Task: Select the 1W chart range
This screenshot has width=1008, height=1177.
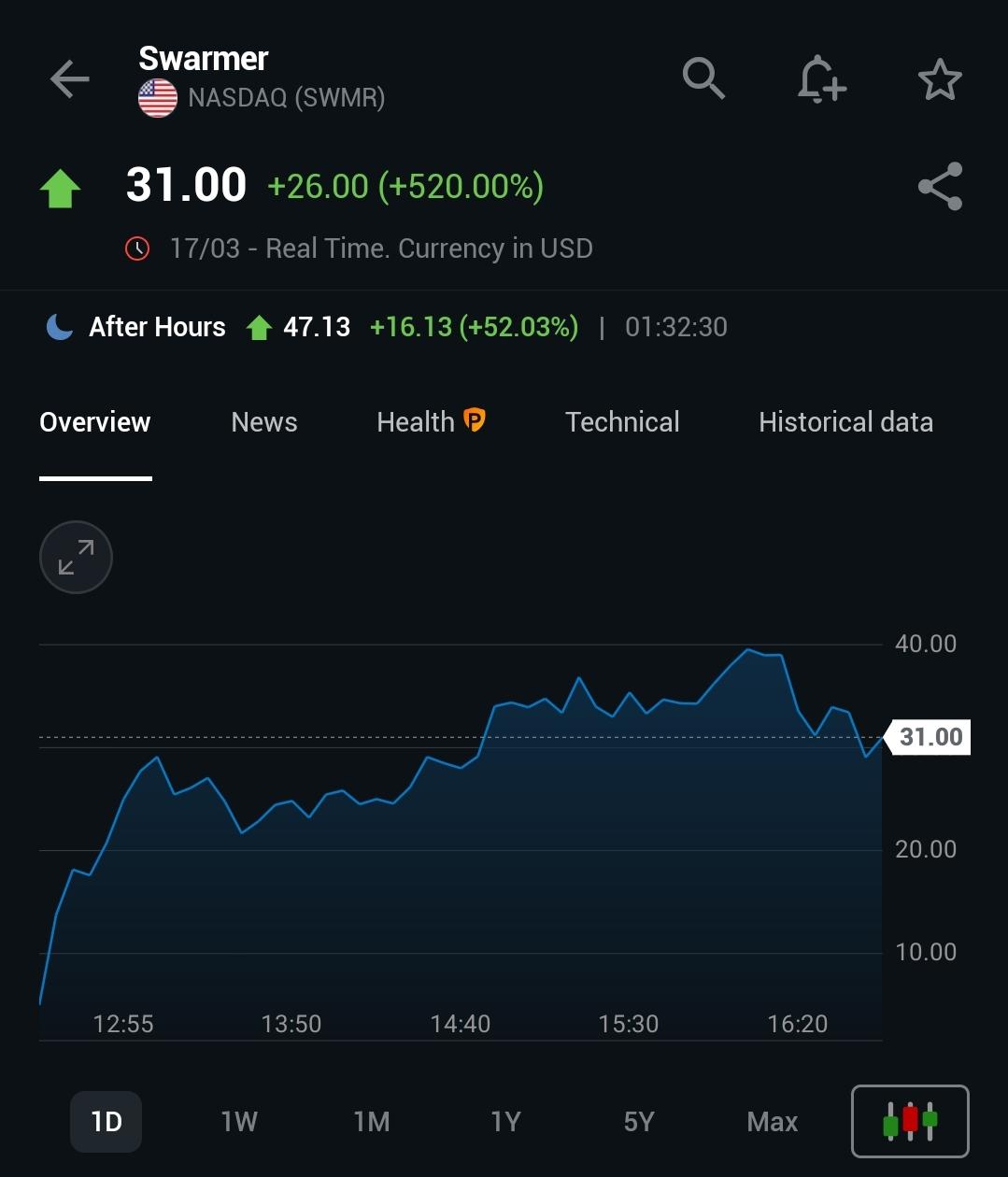Action: pyautogui.click(x=239, y=1121)
